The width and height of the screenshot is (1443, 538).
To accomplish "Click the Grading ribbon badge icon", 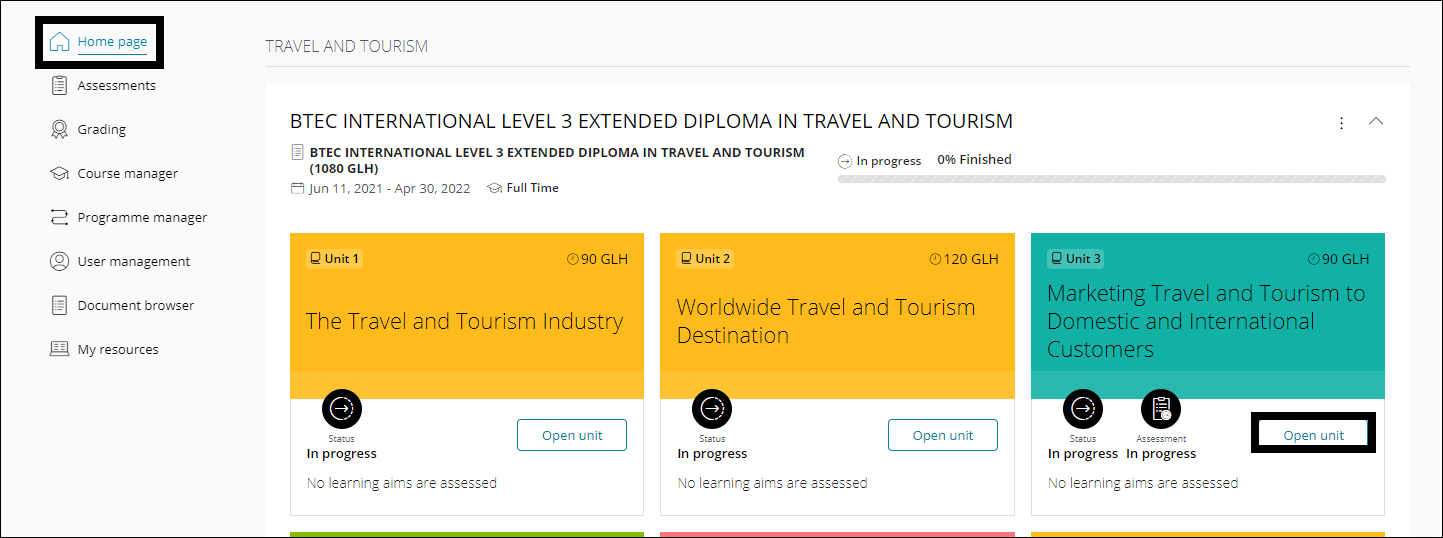I will tap(60, 129).
